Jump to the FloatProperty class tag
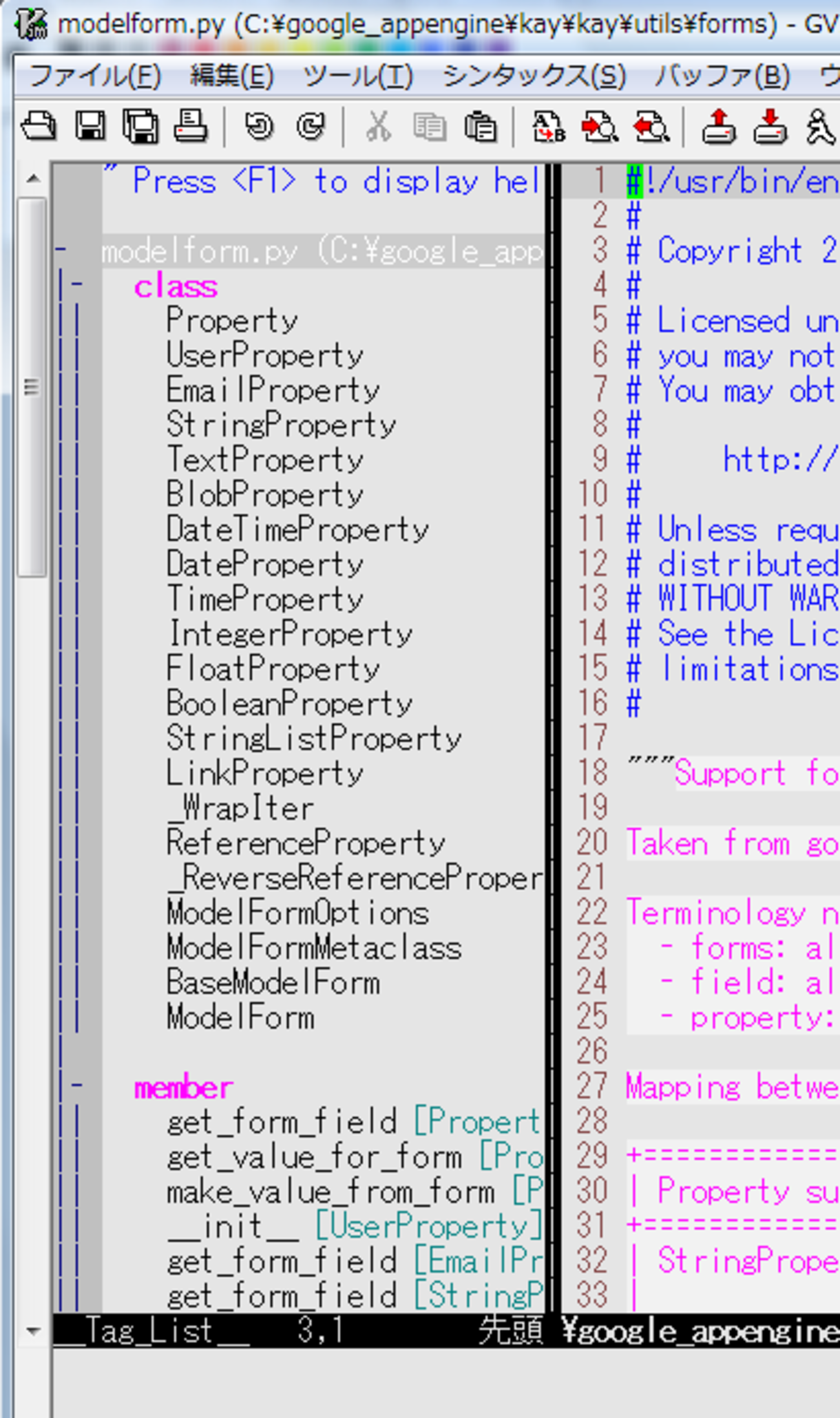The height and width of the screenshot is (1418, 840). pos(273,670)
